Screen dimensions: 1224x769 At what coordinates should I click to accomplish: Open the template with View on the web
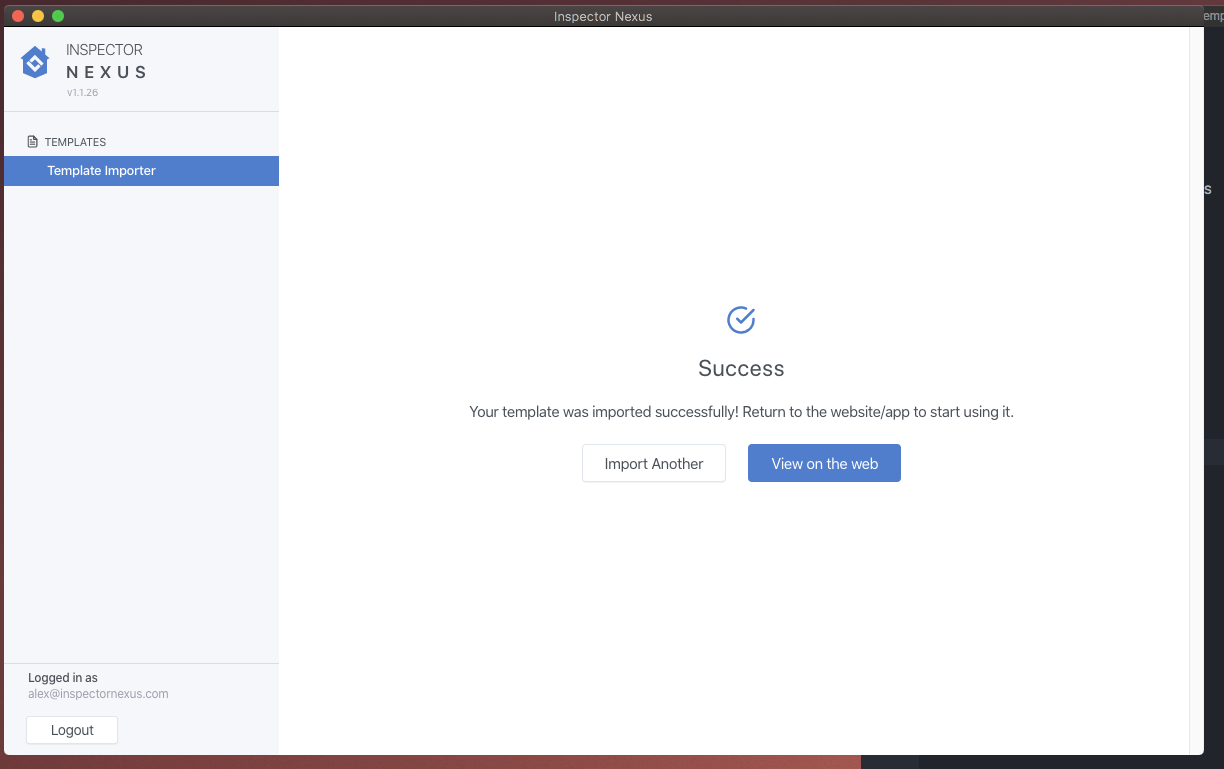point(824,463)
